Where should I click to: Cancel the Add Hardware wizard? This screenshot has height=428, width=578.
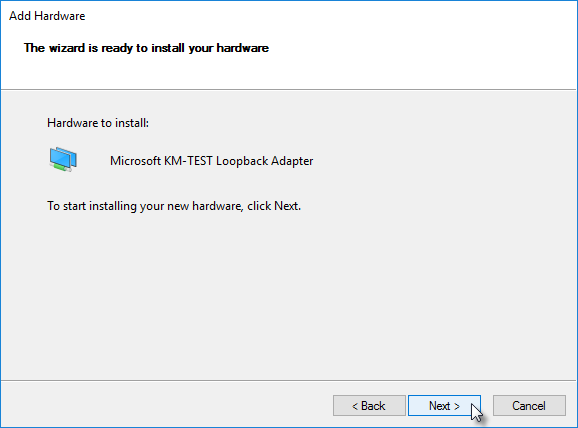point(529,406)
